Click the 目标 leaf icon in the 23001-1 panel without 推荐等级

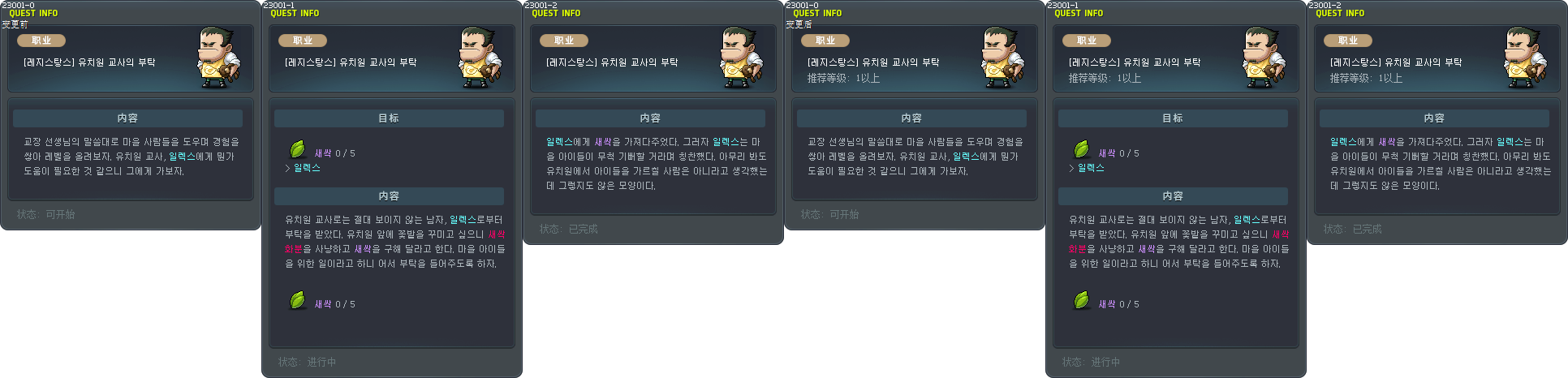[x=298, y=149]
